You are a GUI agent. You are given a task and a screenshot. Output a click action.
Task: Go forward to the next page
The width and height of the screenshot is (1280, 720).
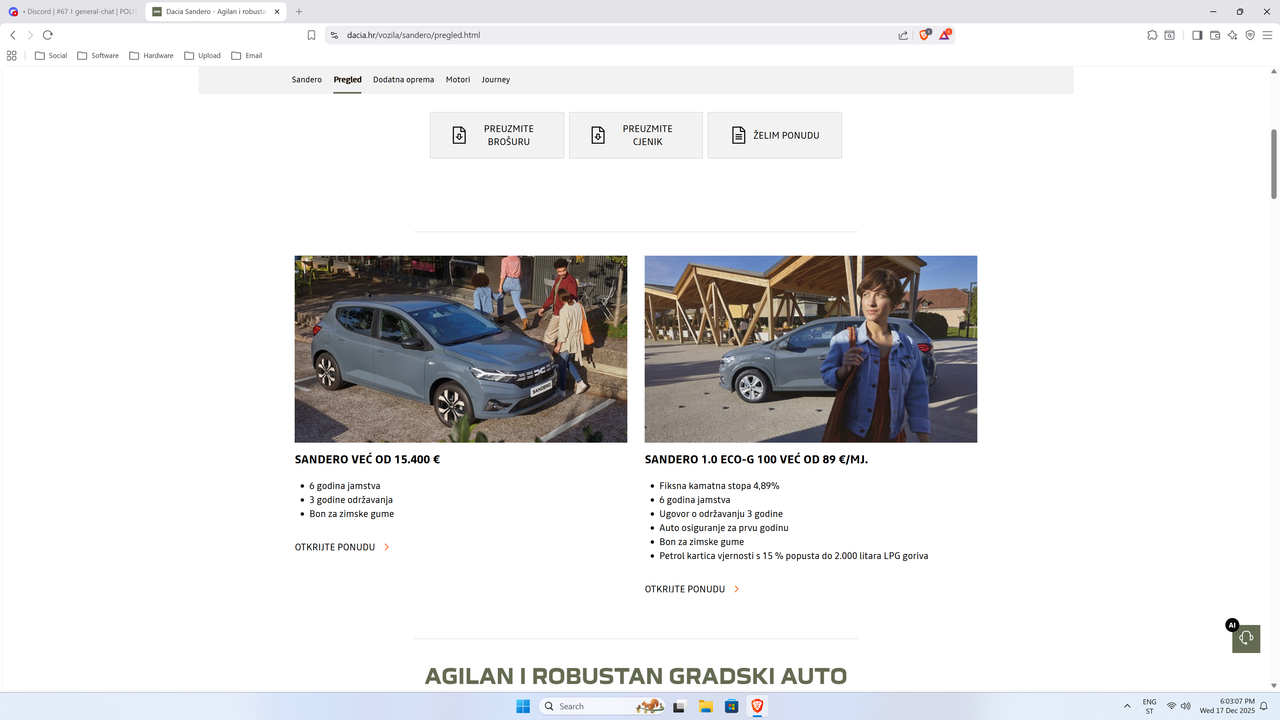click(30, 35)
